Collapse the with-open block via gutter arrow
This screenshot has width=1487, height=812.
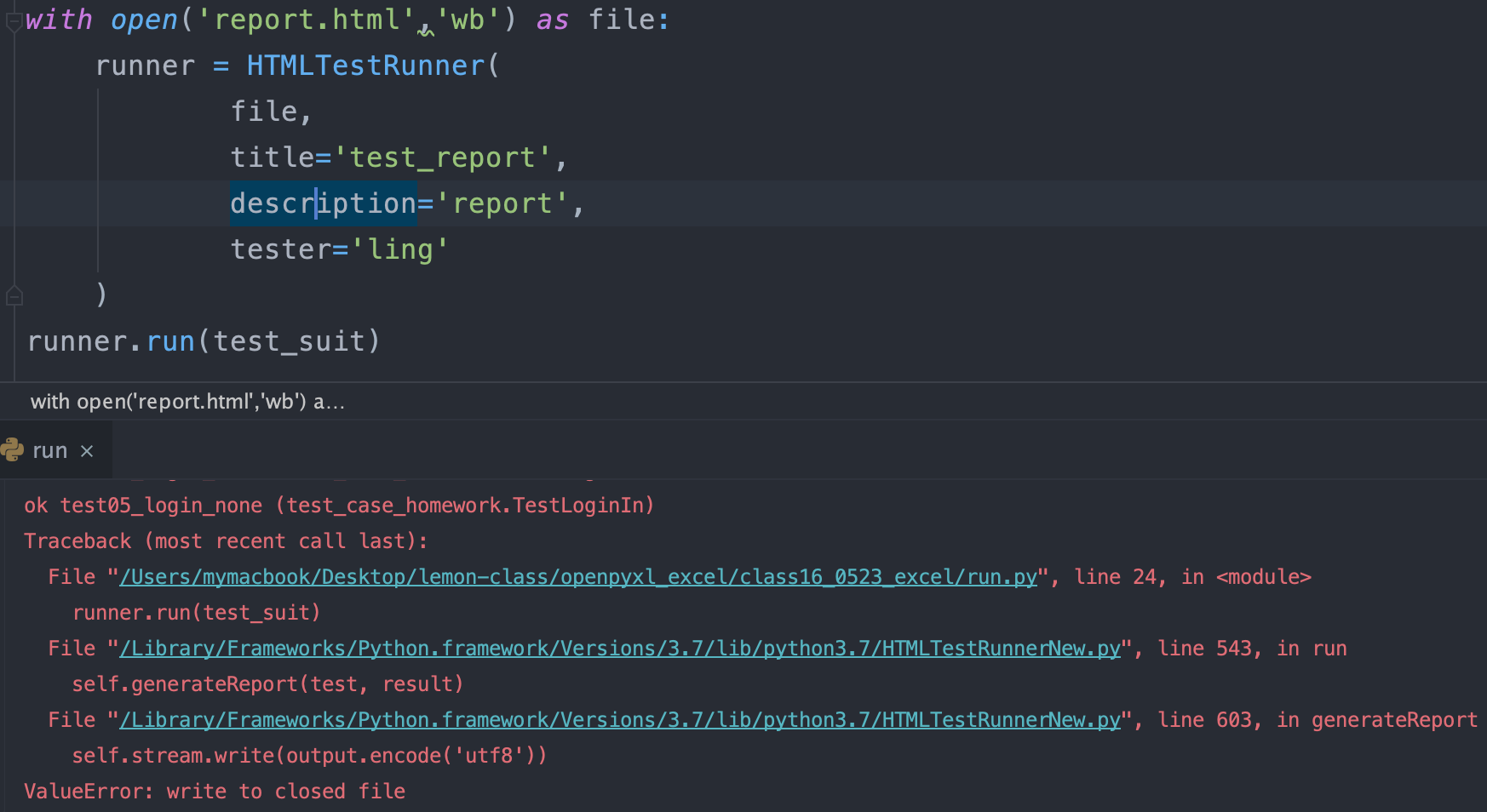[x=13, y=19]
